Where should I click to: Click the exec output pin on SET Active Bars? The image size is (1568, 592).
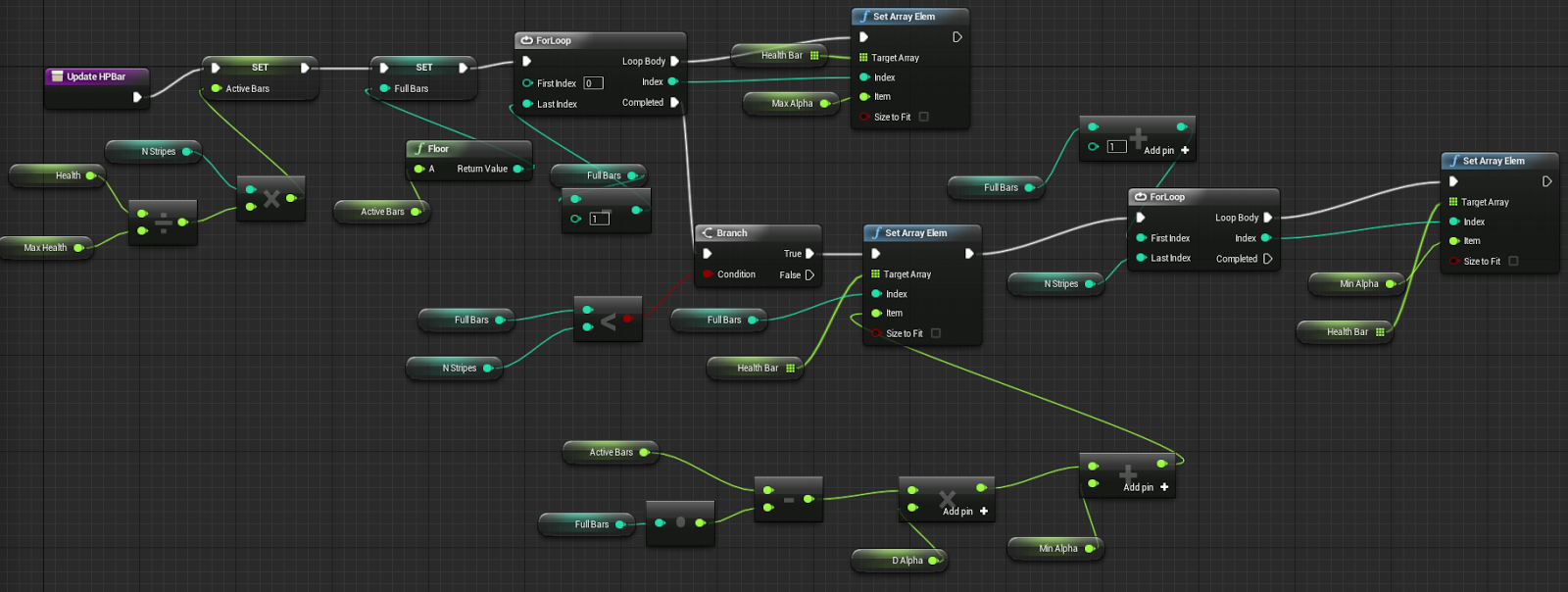[x=305, y=68]
